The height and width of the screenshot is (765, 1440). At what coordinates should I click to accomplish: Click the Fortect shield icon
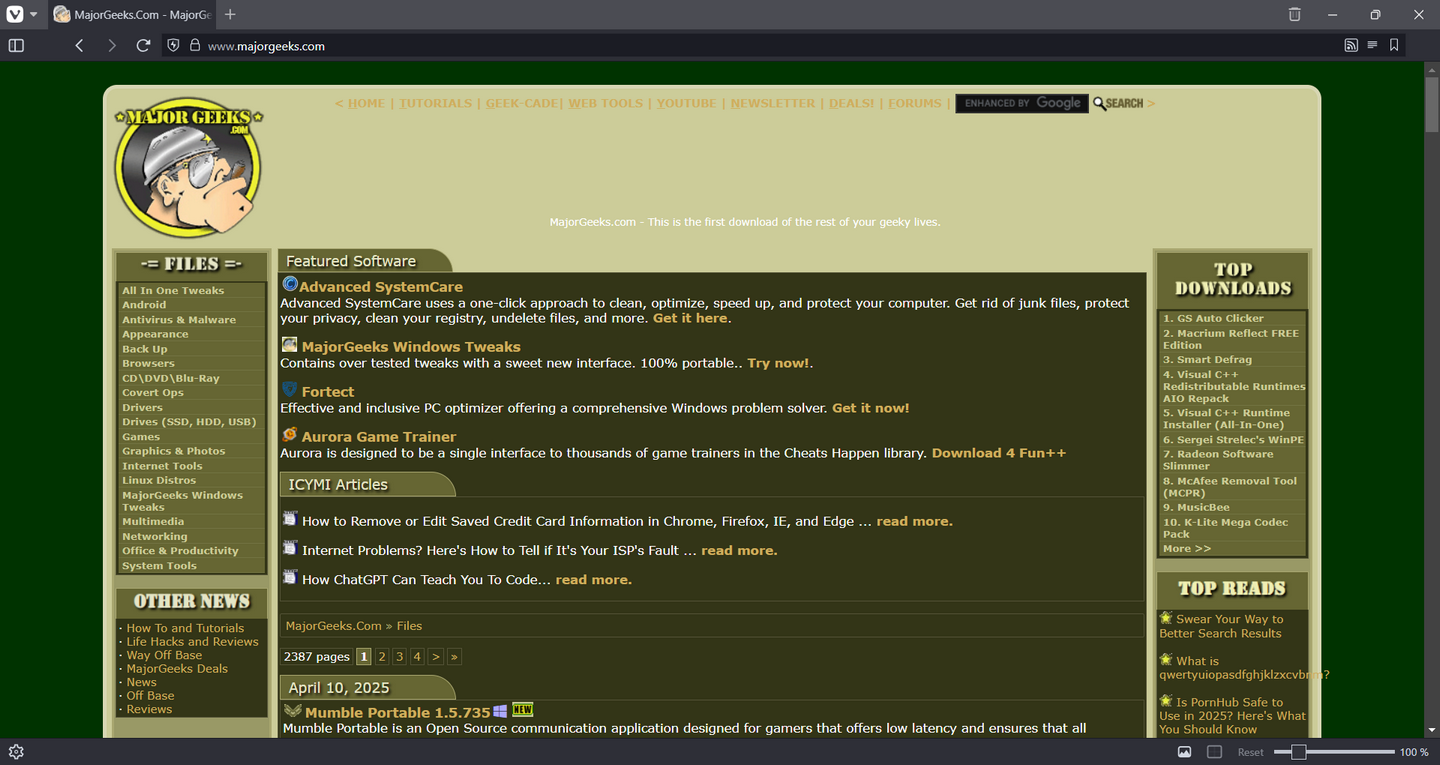290,389
